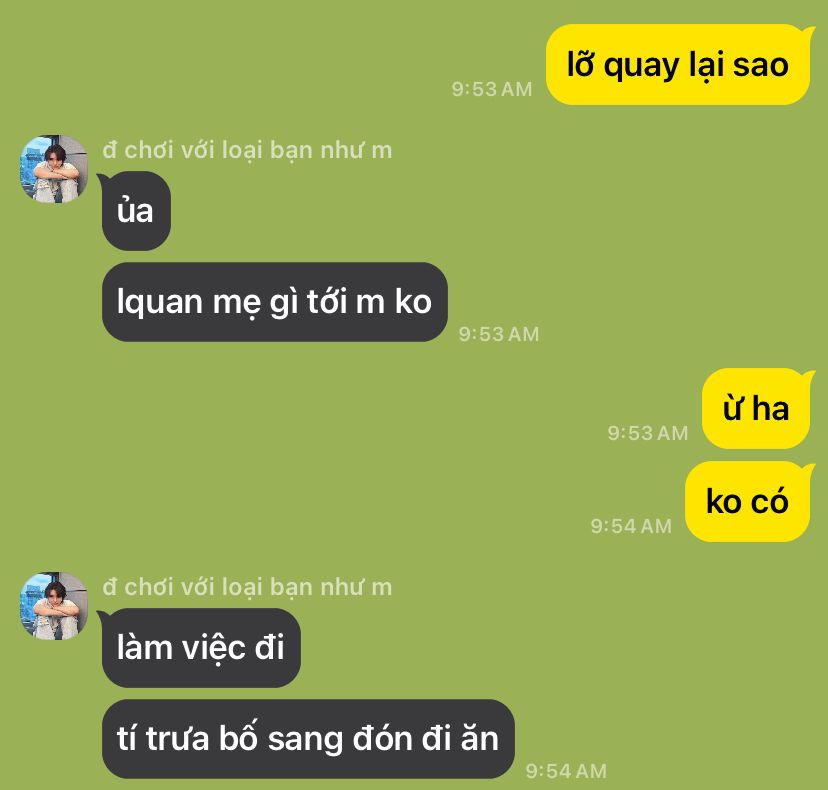
Task: Click the word 'quay' in the top yellow bubble
Action: click(641, 67)
